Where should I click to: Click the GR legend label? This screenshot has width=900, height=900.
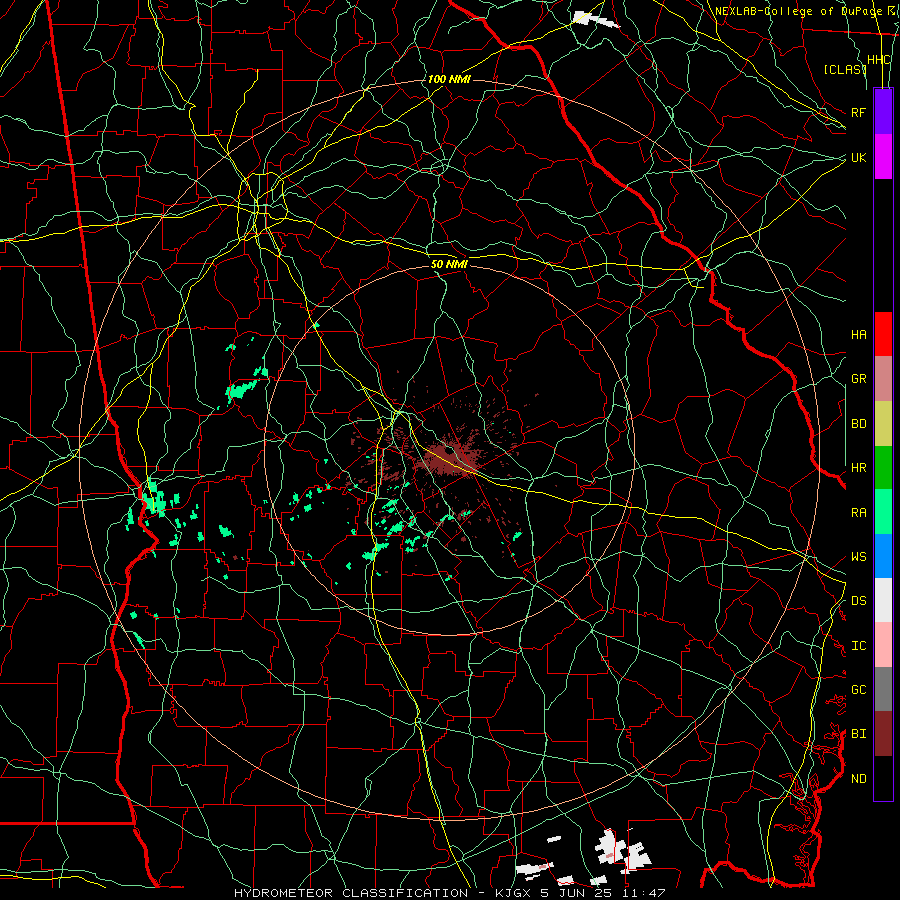tap(859, 379)
